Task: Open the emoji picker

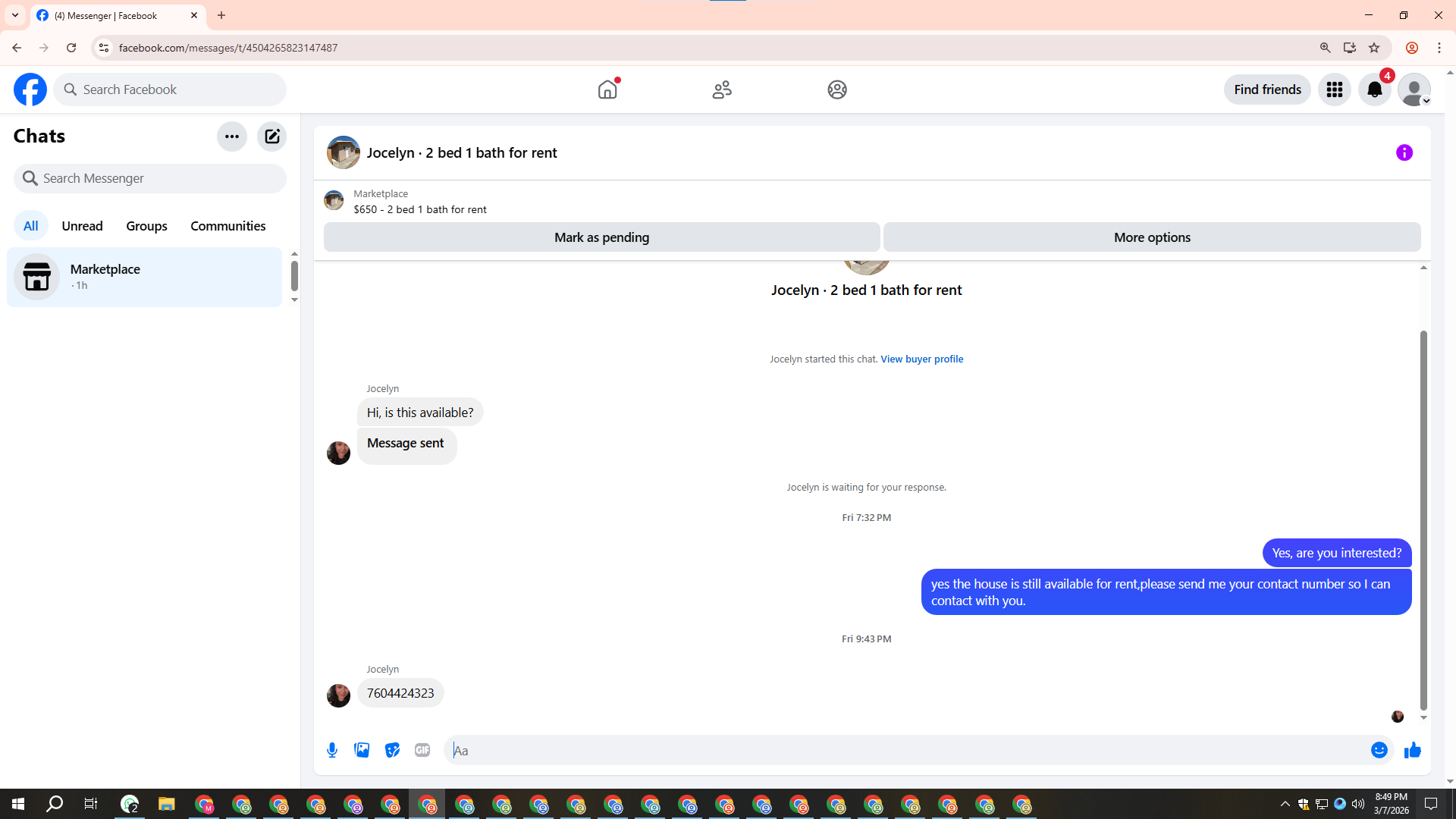Action: [1379, 750]
